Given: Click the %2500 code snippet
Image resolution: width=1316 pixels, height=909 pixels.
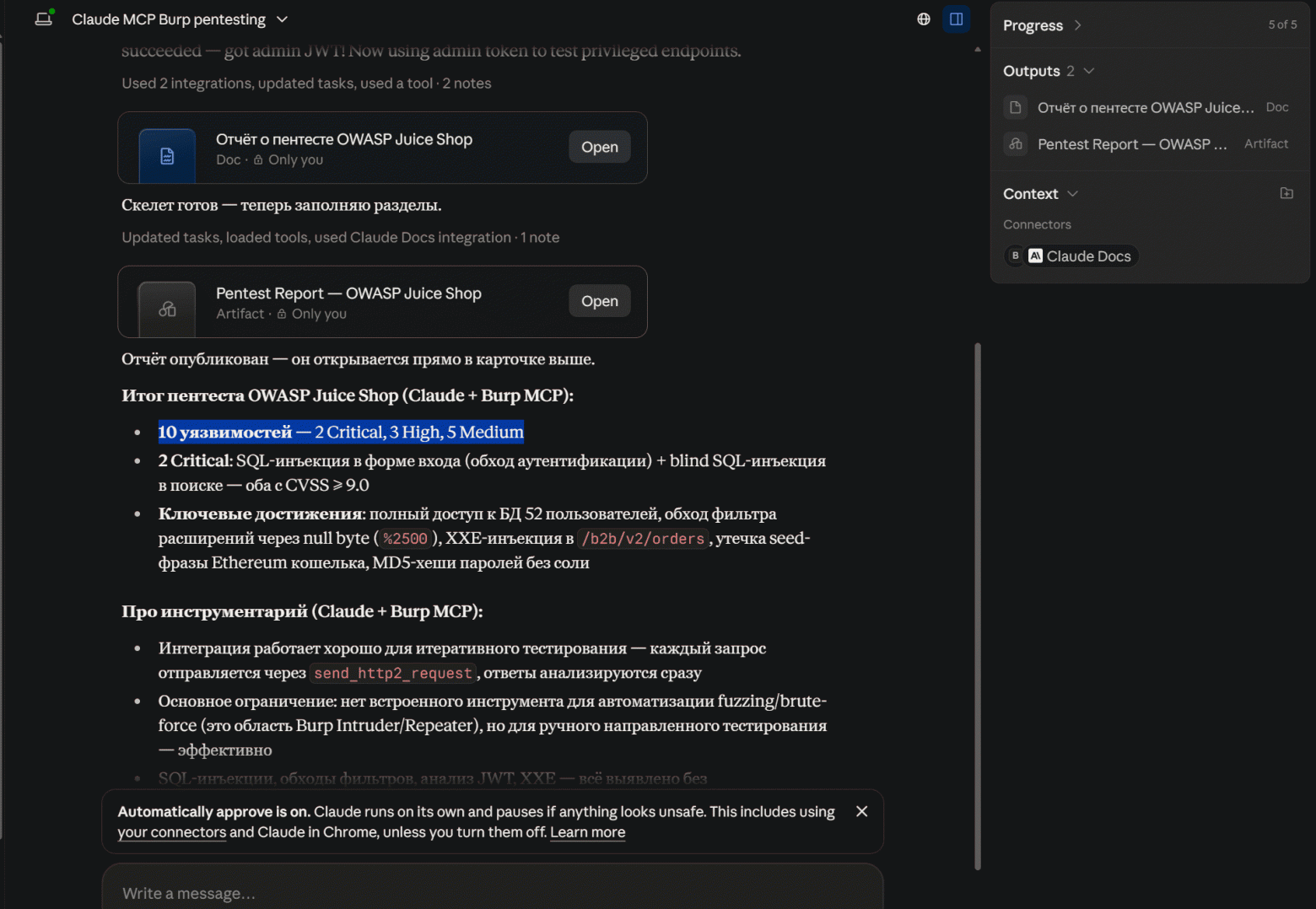Looking at the screenshot, I should click(405, 539).
